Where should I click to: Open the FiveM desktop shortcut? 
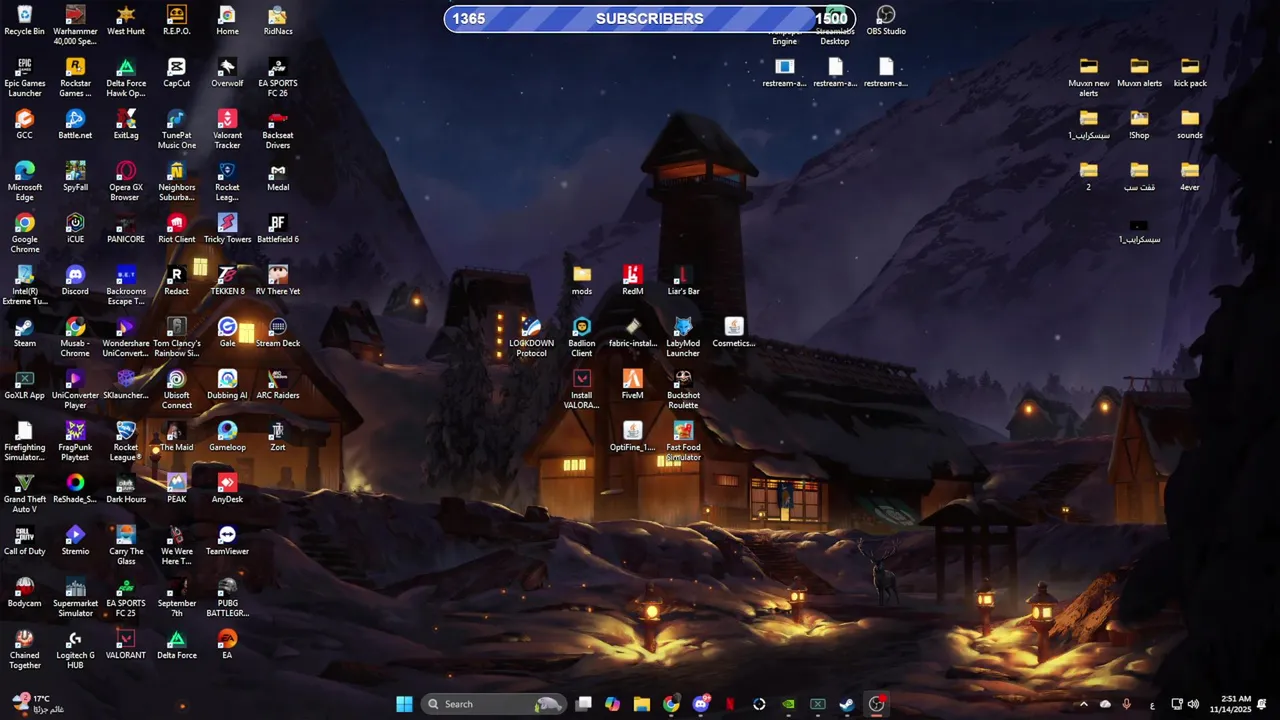633,384
